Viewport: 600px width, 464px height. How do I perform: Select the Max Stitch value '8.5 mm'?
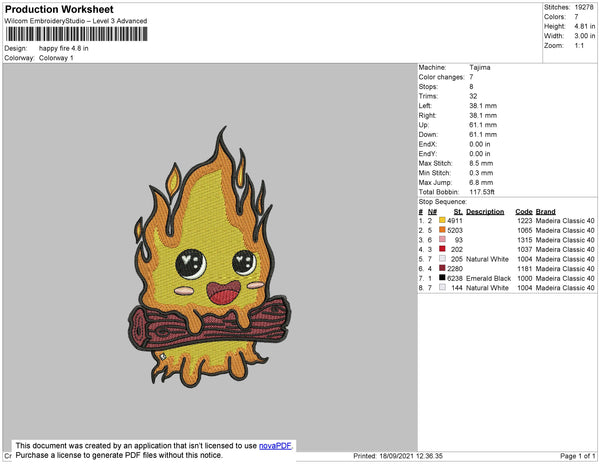(x=481, y=163)
